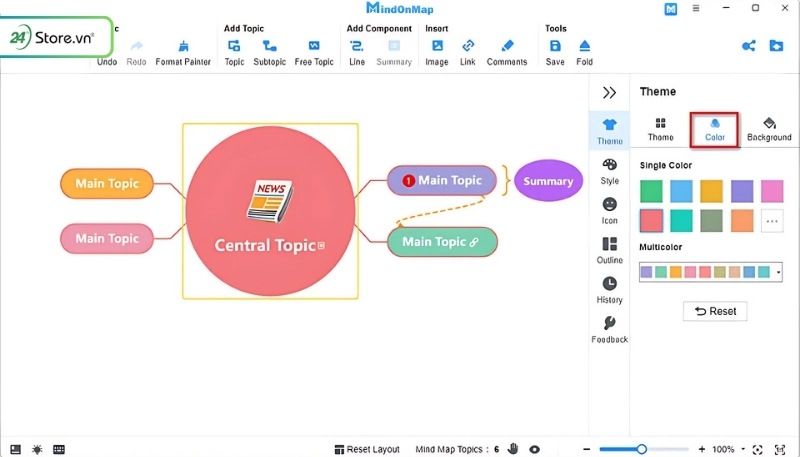This screenshot has width=800, height=457.
Task: Insert a Free Topic
Action: [314, 53]
